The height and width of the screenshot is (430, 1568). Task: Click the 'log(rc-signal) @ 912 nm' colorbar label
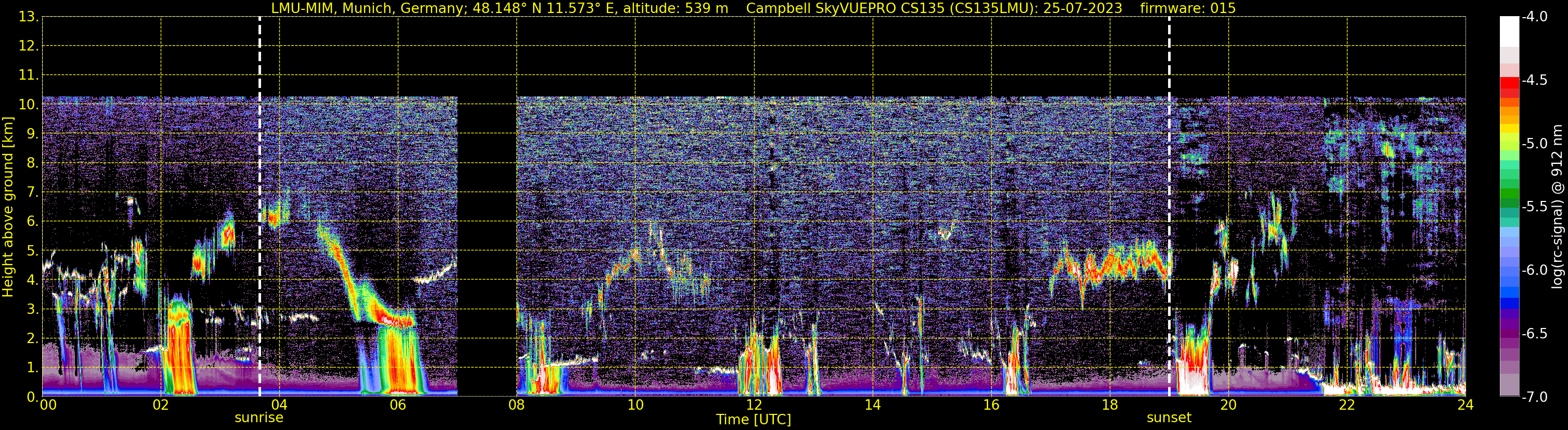(1557, 207)
